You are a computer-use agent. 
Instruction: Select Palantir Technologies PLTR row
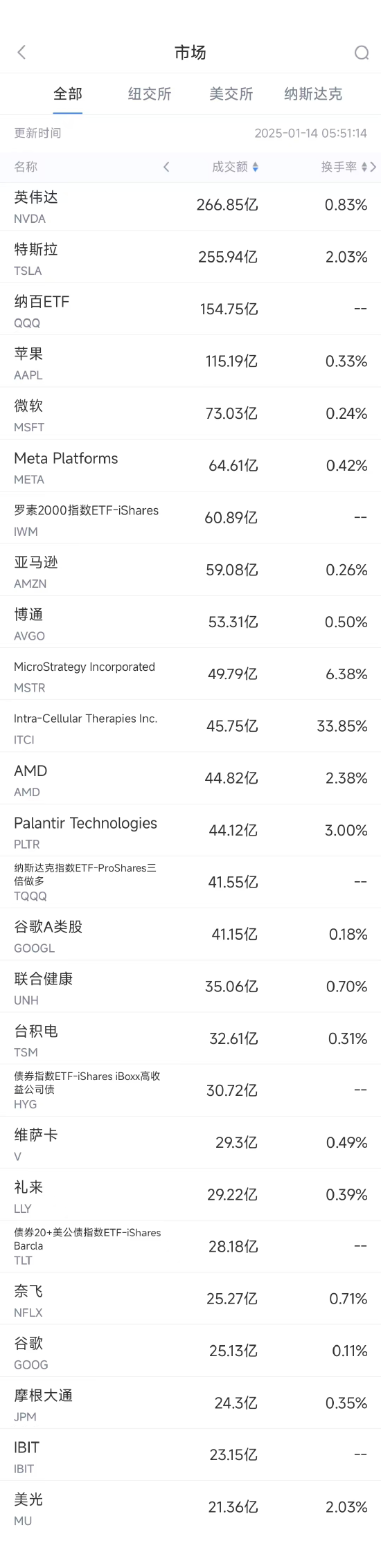click(x=190, y=830)
